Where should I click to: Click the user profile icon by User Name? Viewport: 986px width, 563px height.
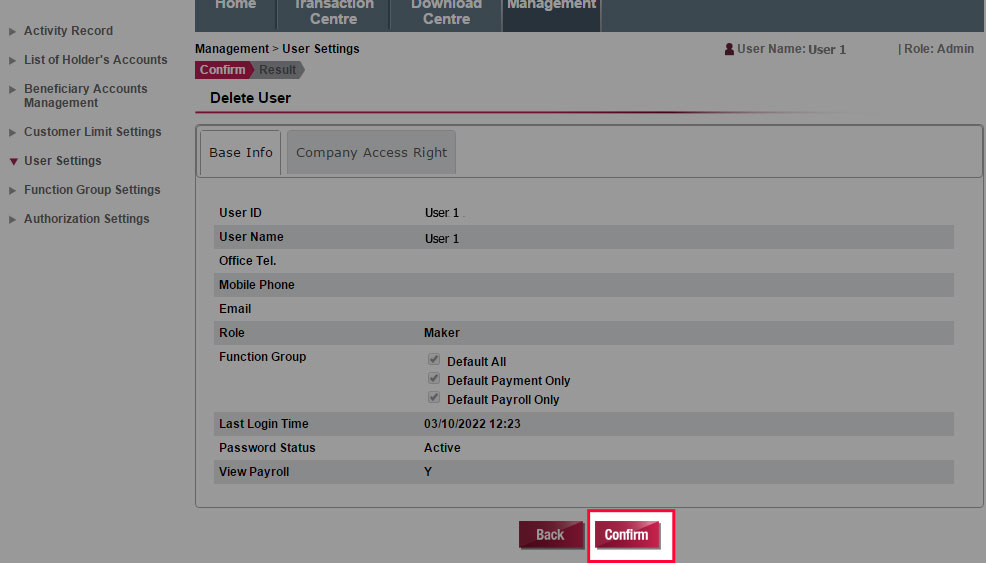coord(729,49)
